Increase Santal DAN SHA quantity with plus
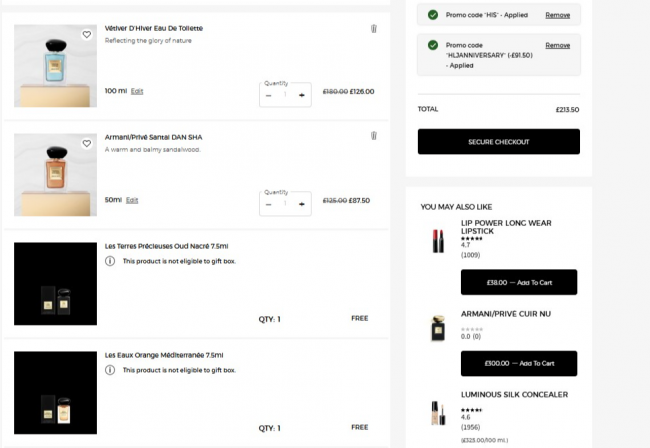The height and width of the screenshot is (448, 650). click(302, 204)
